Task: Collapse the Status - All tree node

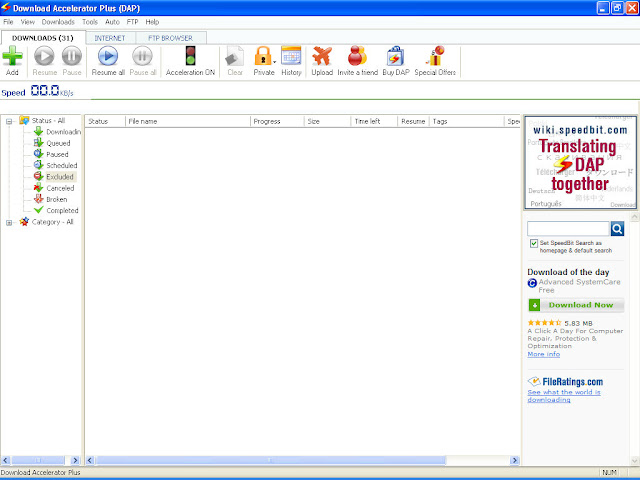Action: pyautogui.click(x=9, y=121)
